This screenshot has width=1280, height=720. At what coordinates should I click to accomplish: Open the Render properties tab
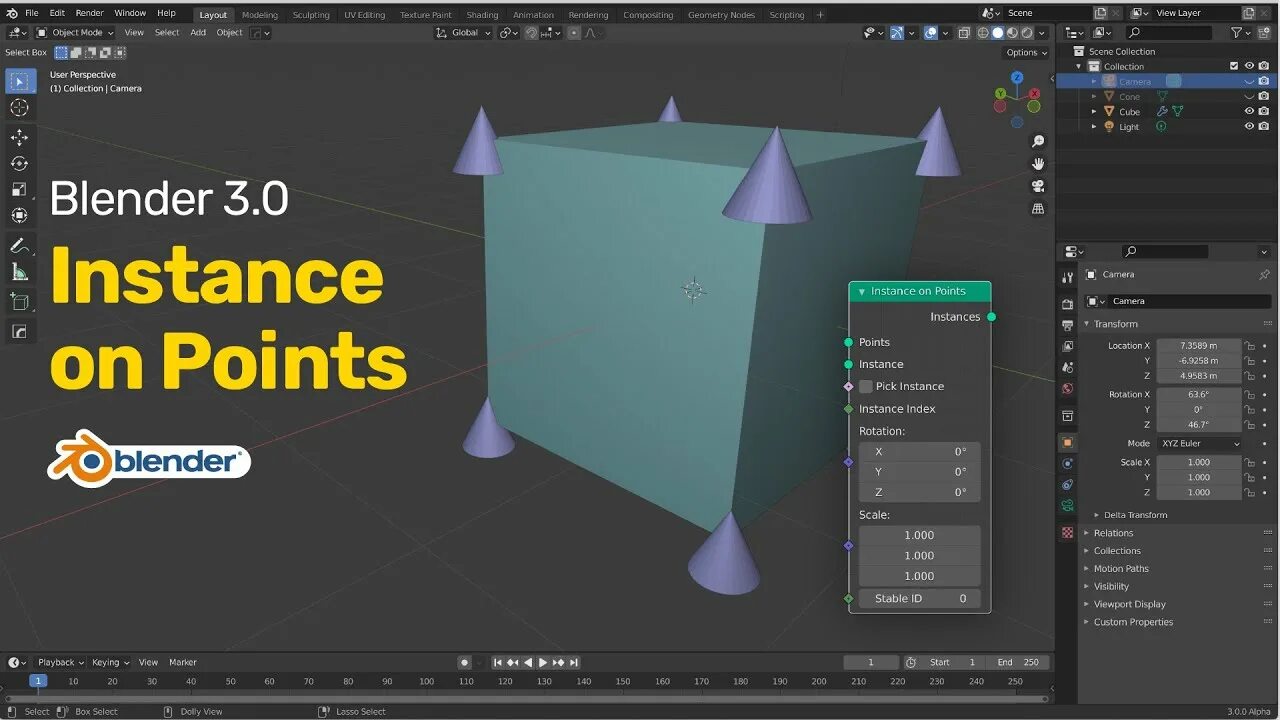tap(1067, 304)
